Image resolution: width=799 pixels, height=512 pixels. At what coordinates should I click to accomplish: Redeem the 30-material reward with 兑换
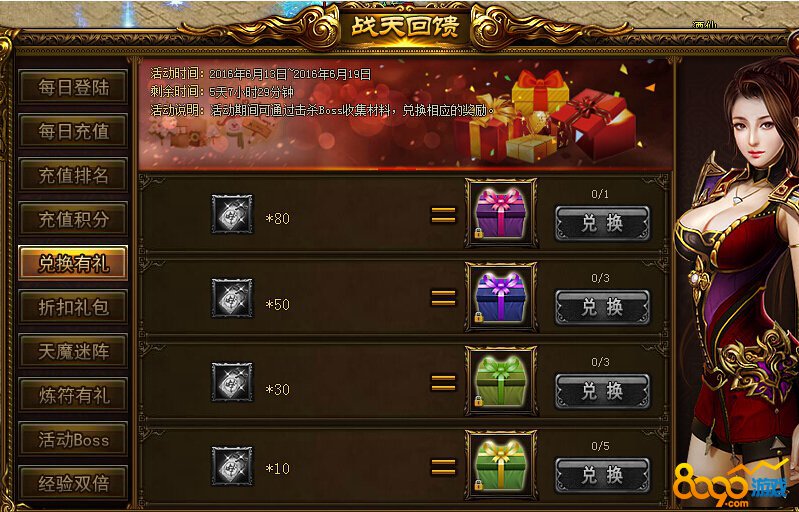click(x=602, y=391)
